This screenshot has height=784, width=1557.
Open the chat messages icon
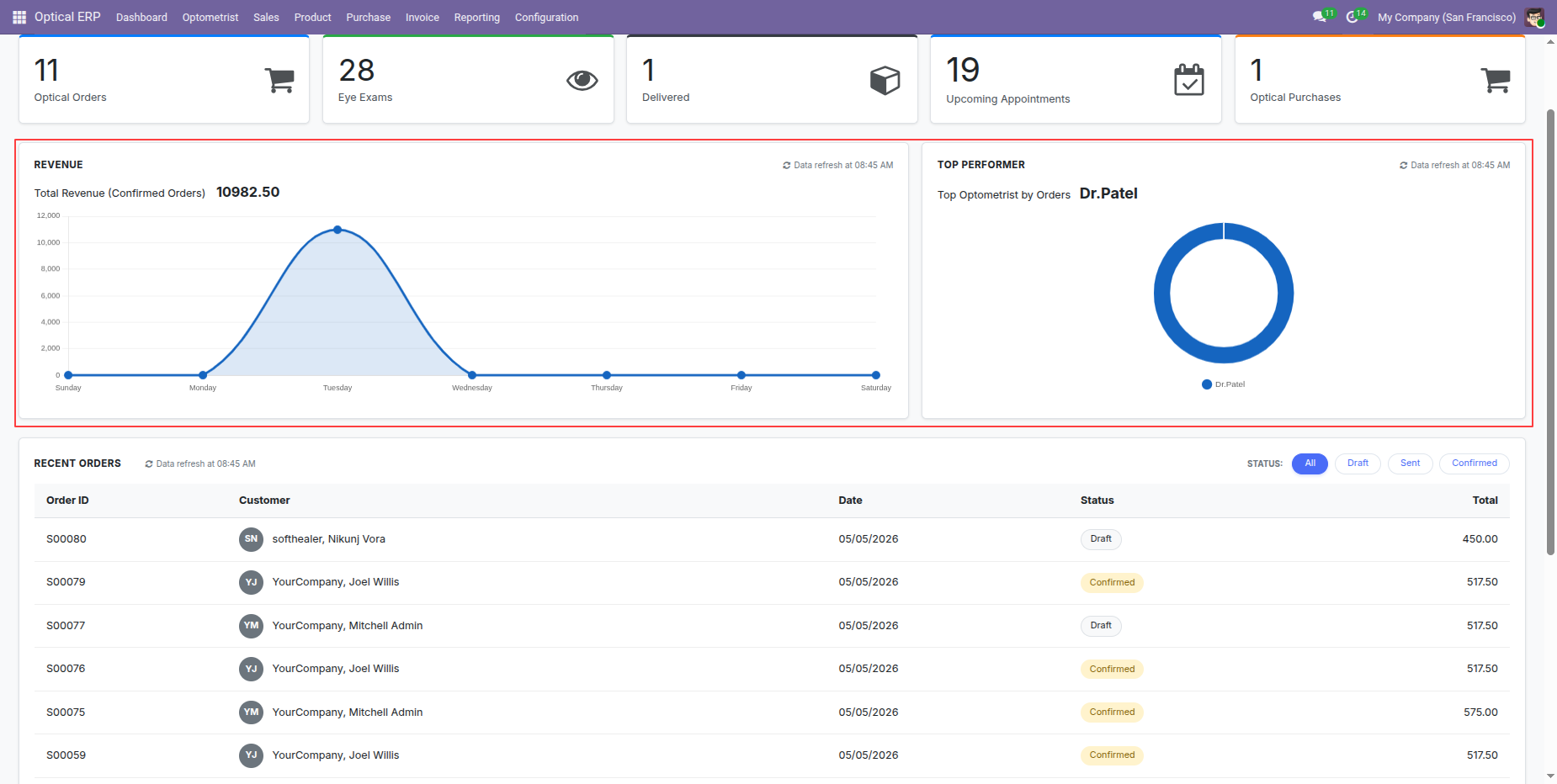(1320, 17)
